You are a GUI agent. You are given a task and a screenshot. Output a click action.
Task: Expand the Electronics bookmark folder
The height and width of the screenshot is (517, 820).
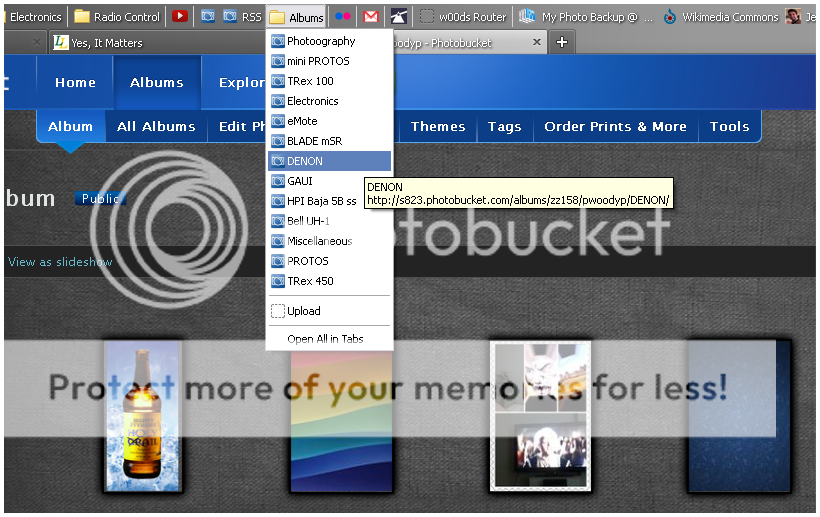[x=35, y=16]
